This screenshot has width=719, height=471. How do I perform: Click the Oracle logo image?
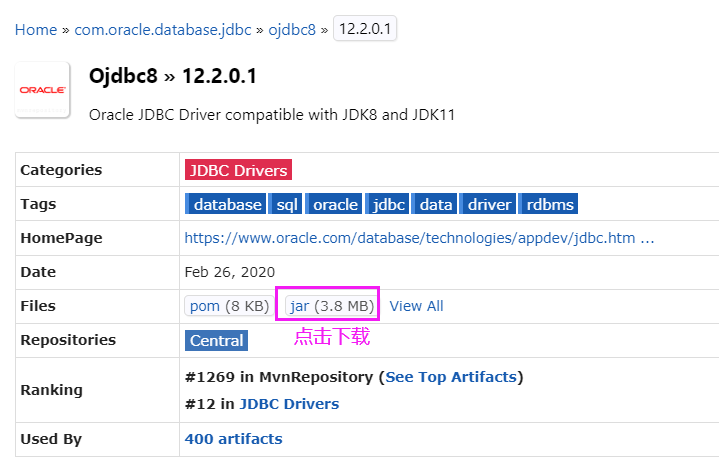tap(42, 90)
